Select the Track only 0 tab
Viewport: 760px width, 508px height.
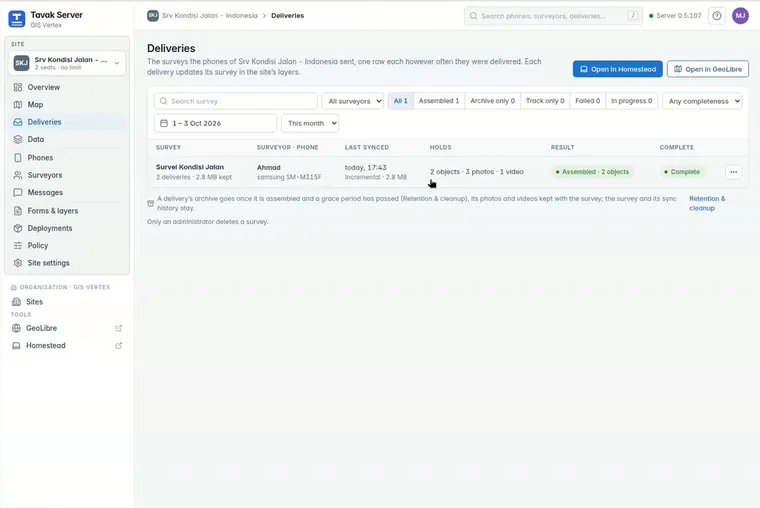(x=545, y=101)
